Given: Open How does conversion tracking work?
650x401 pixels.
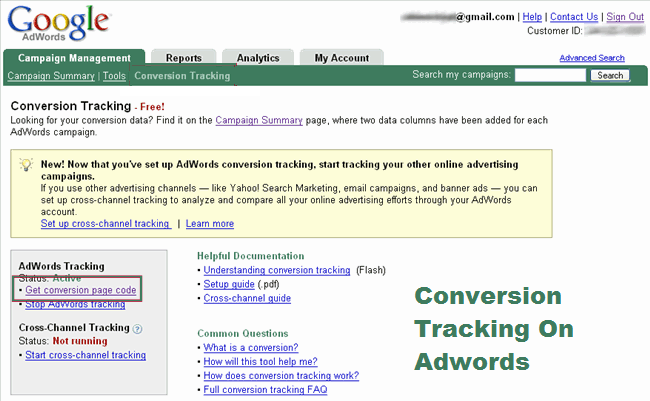Looking at the screenshot, I should point(281,376).
